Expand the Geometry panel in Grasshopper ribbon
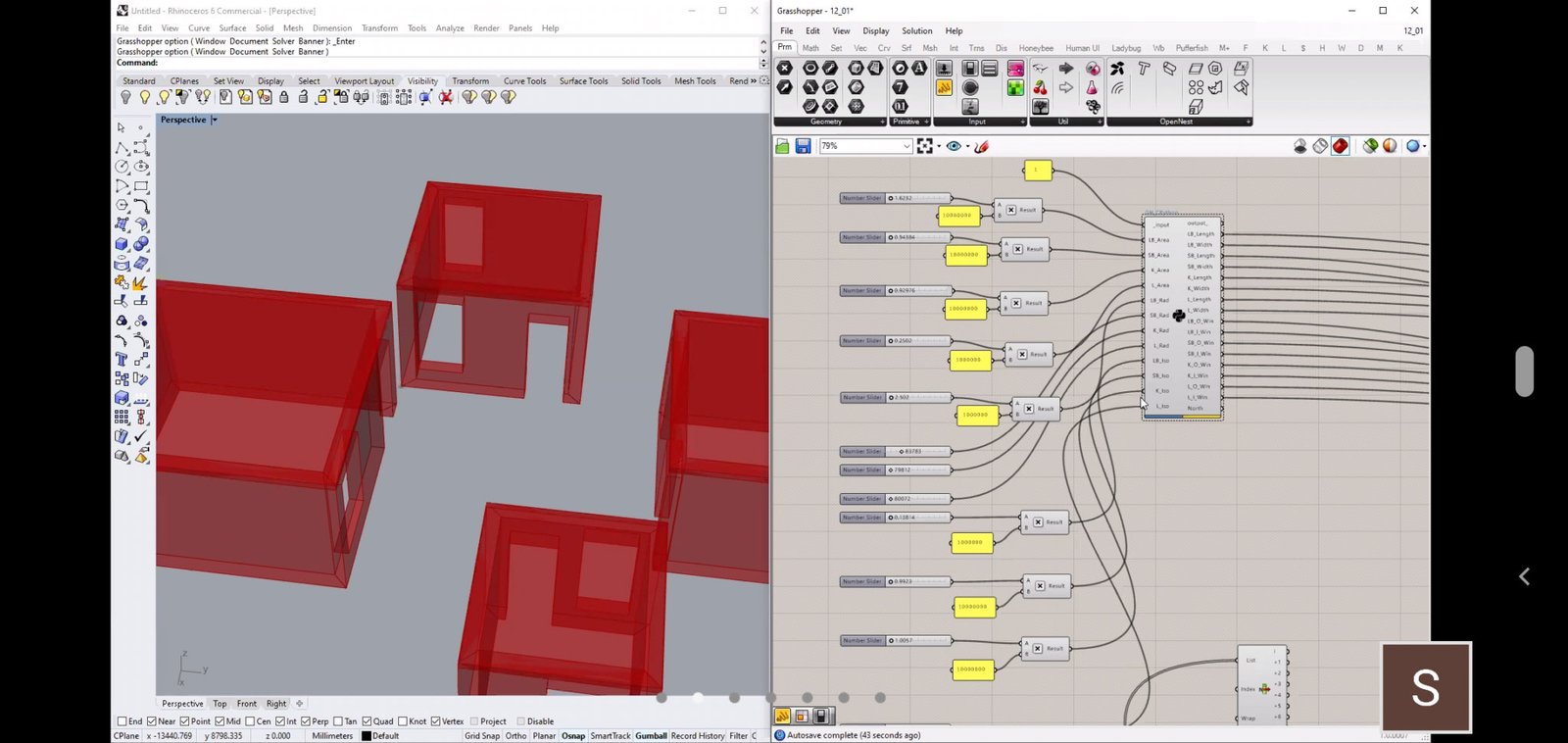This screenshot has width=1568, height=743. (882, 122)
